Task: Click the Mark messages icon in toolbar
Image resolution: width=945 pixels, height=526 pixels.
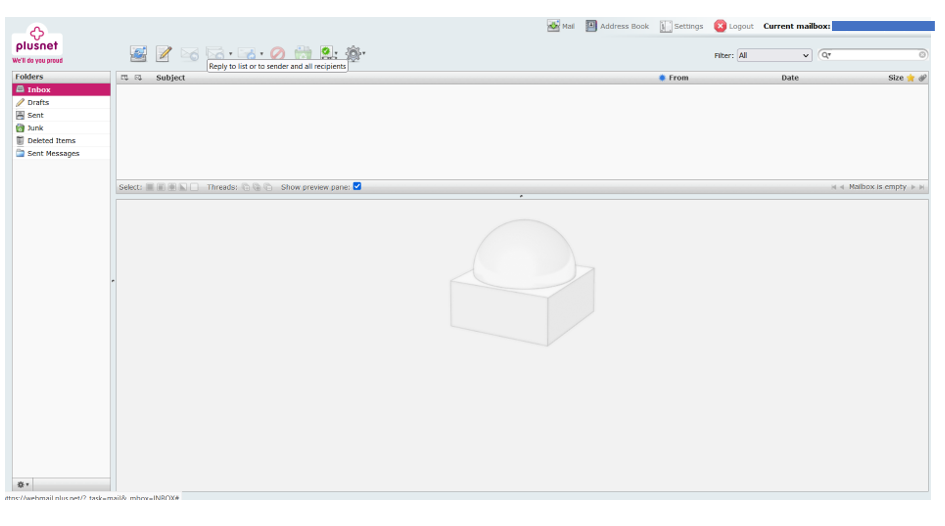Action: click(x=327, y=53)
